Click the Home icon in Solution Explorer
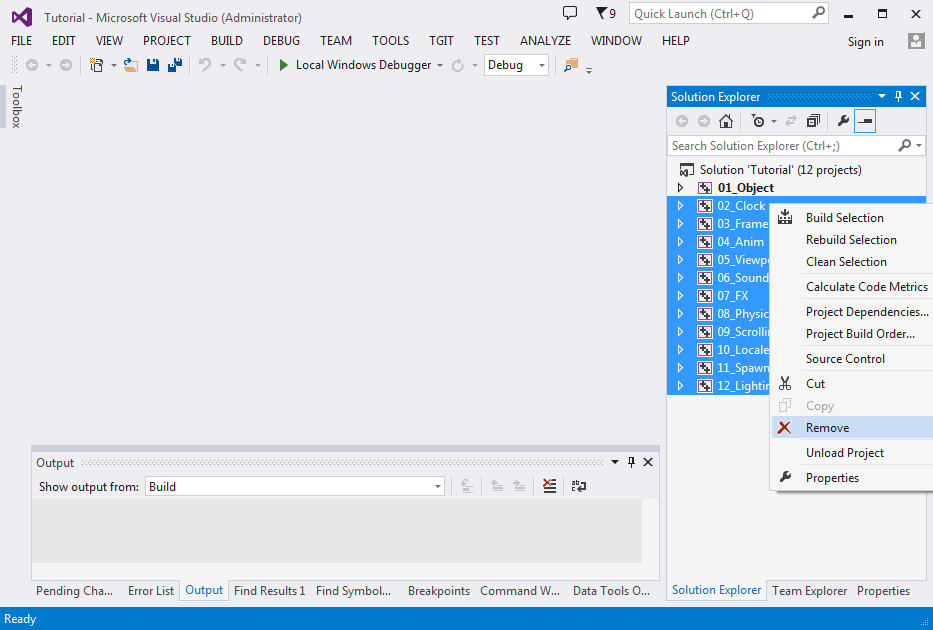Viewport: 933px width, 630px height. click(726, 121)
